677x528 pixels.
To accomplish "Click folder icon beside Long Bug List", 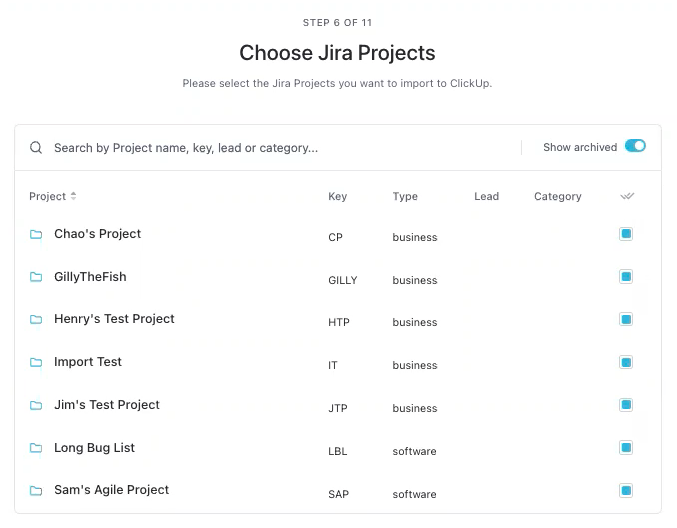I will (x=36, y=448).
